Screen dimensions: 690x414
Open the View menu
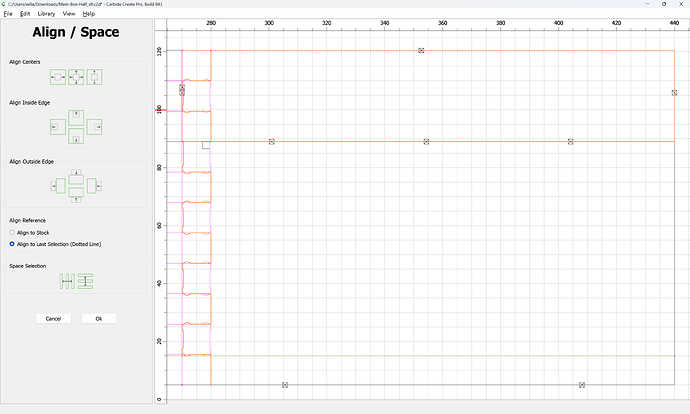coord(69,14)
